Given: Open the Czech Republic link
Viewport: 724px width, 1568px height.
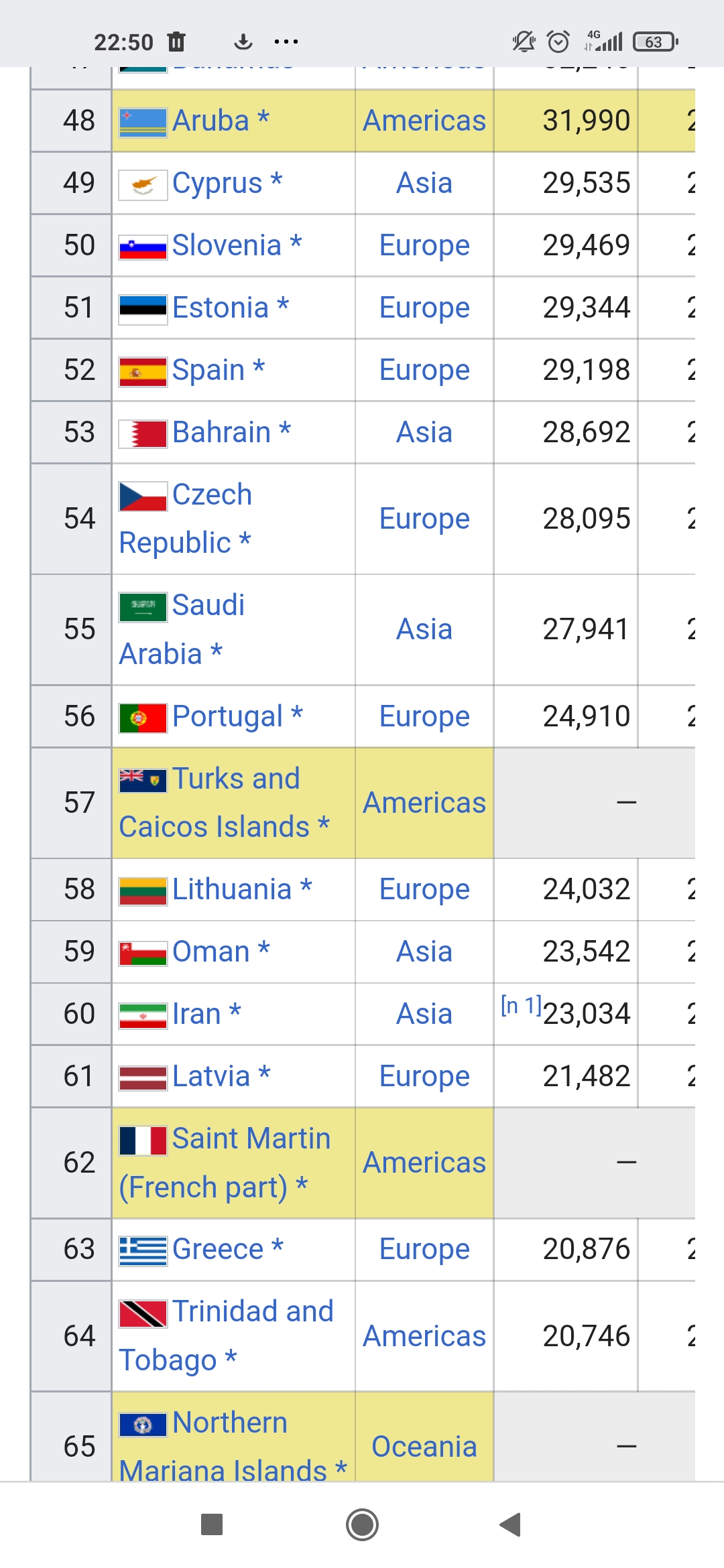Looking at the screenshot, I should tap(185, 519).
